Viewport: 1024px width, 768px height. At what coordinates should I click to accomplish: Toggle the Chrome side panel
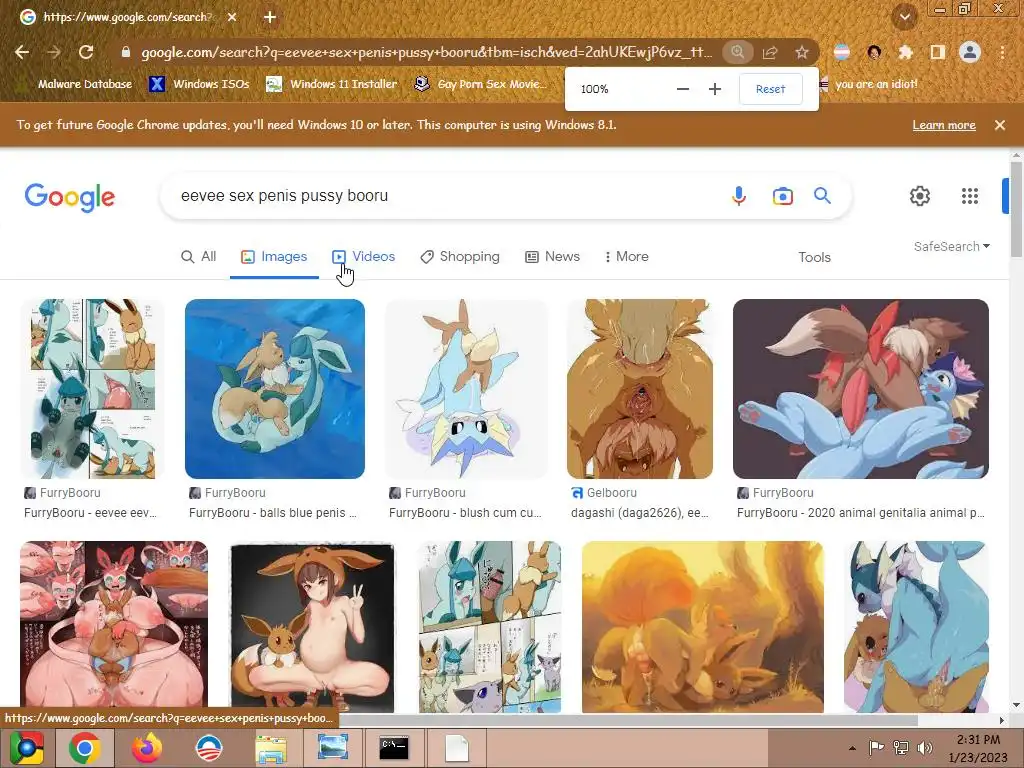click(938, 52)
